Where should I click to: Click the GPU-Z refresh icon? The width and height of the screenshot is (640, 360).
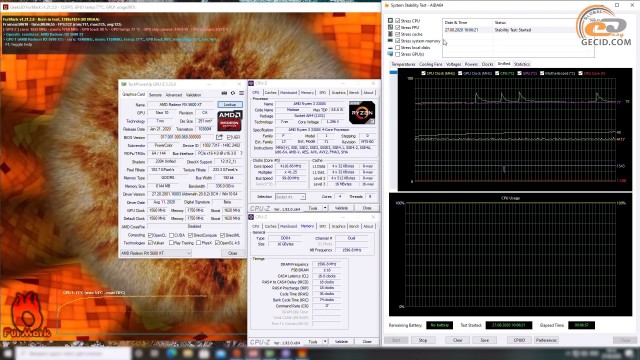233,93
